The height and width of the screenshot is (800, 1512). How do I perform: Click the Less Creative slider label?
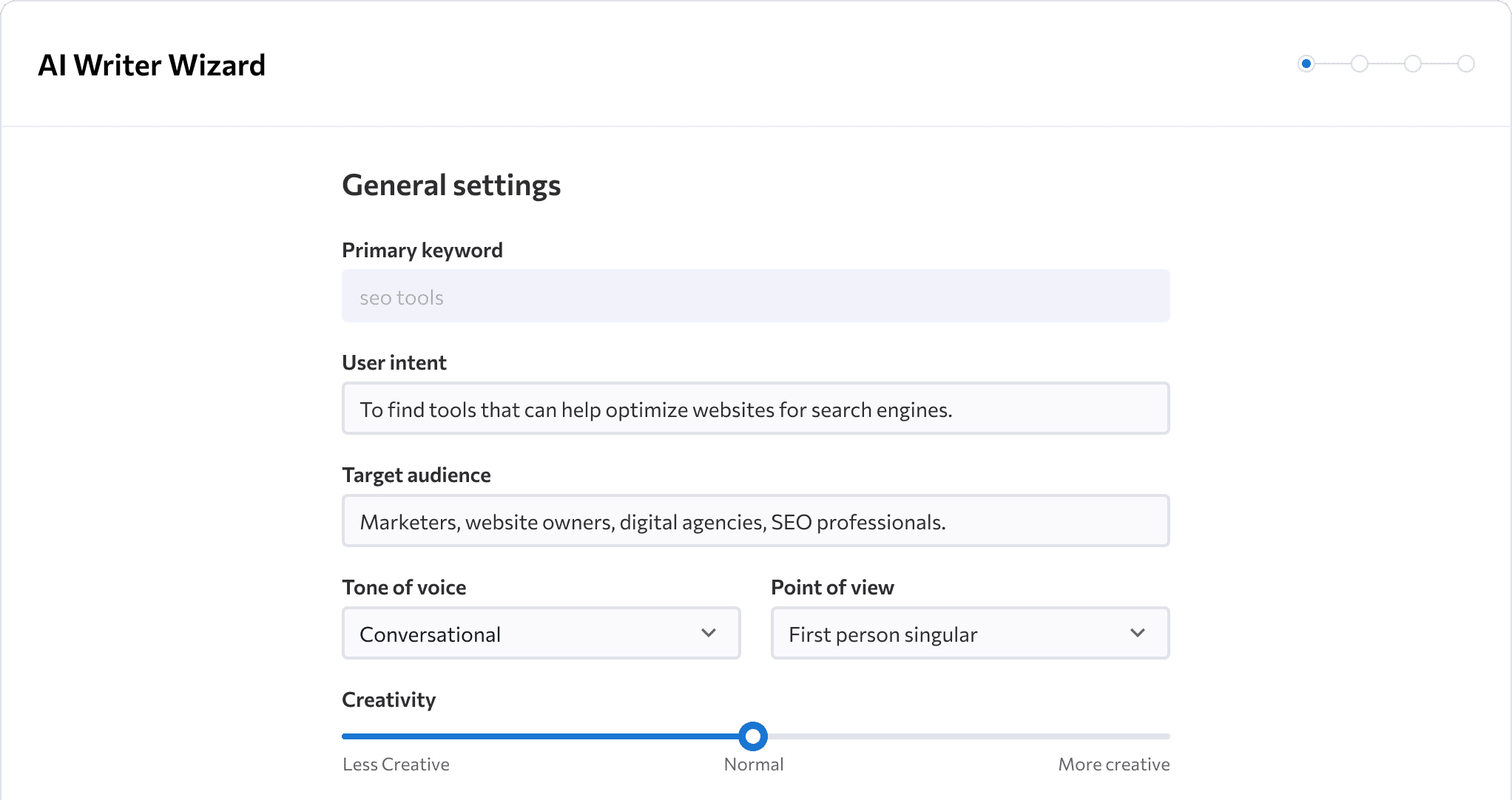396,765
